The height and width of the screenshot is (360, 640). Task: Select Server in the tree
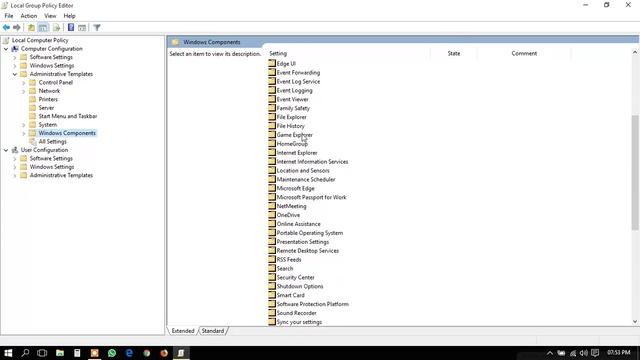point(46,108)
